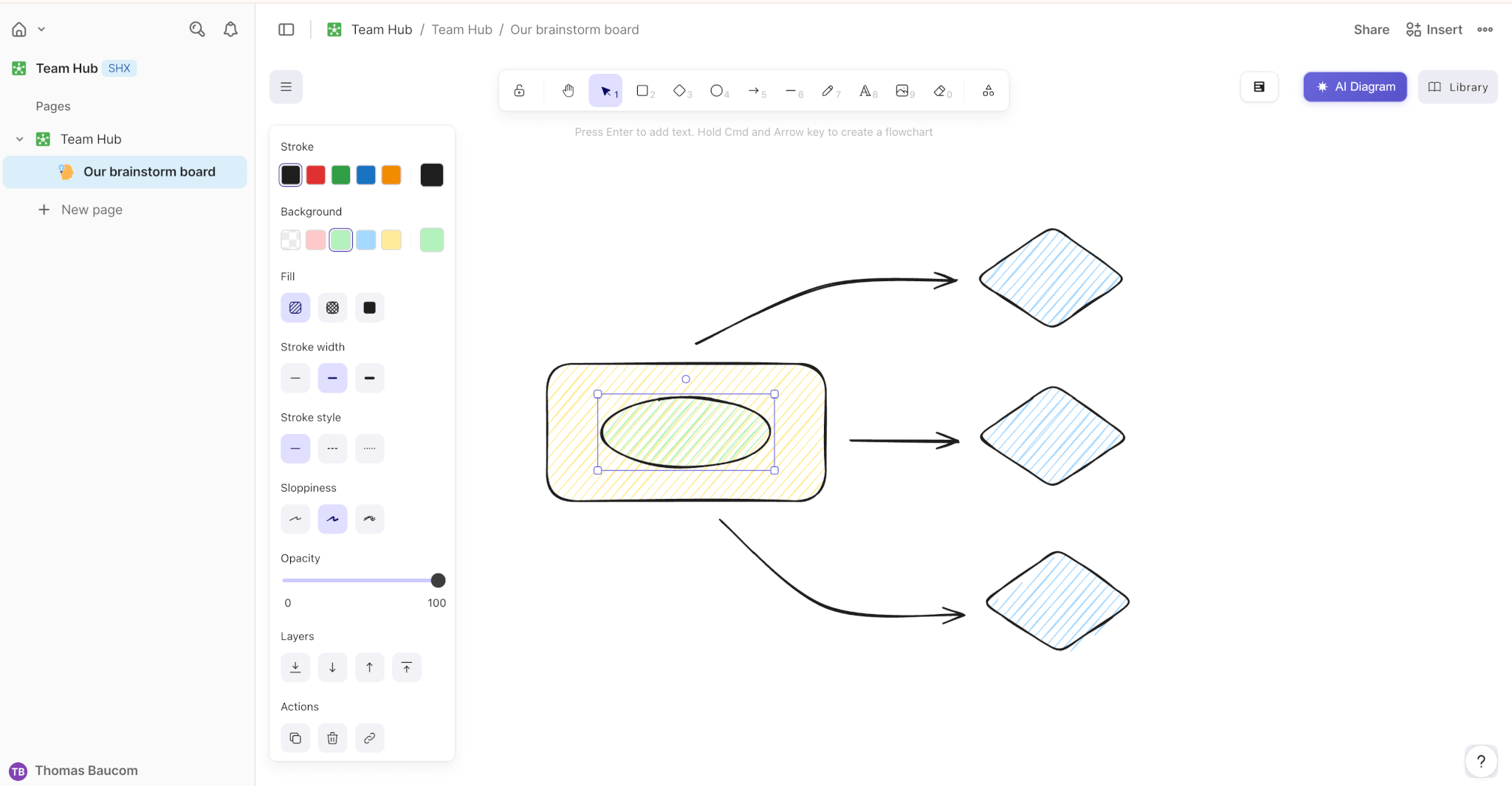The height and width of the screenshot is (786, 1512).
Task: Choose the red stroke color
Action: point(315,174)
